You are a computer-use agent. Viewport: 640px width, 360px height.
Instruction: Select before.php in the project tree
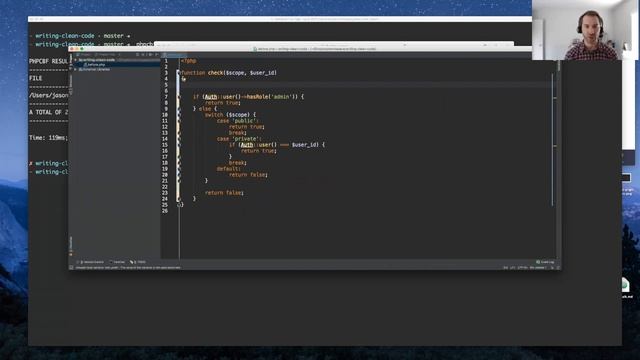click(94, 64)
